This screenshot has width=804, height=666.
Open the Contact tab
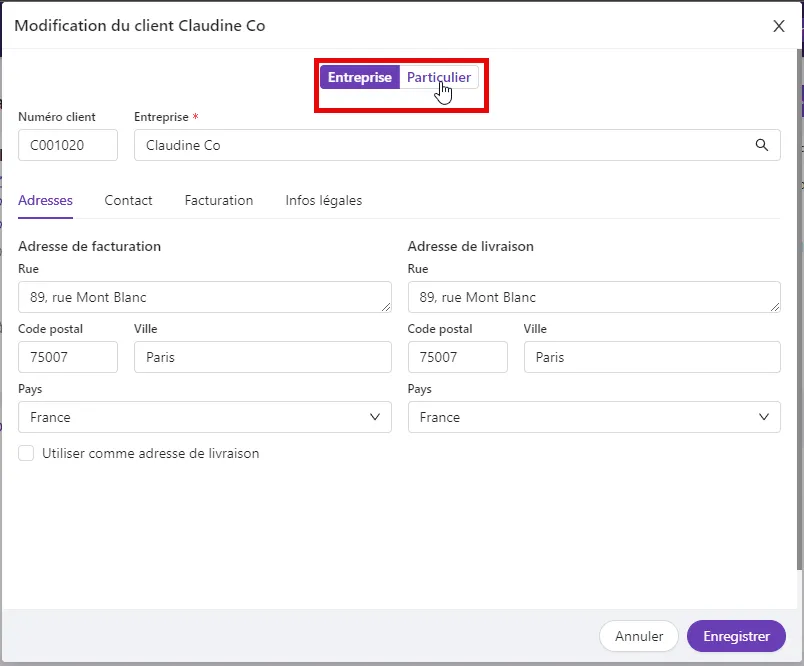click(x=128, y=200)
